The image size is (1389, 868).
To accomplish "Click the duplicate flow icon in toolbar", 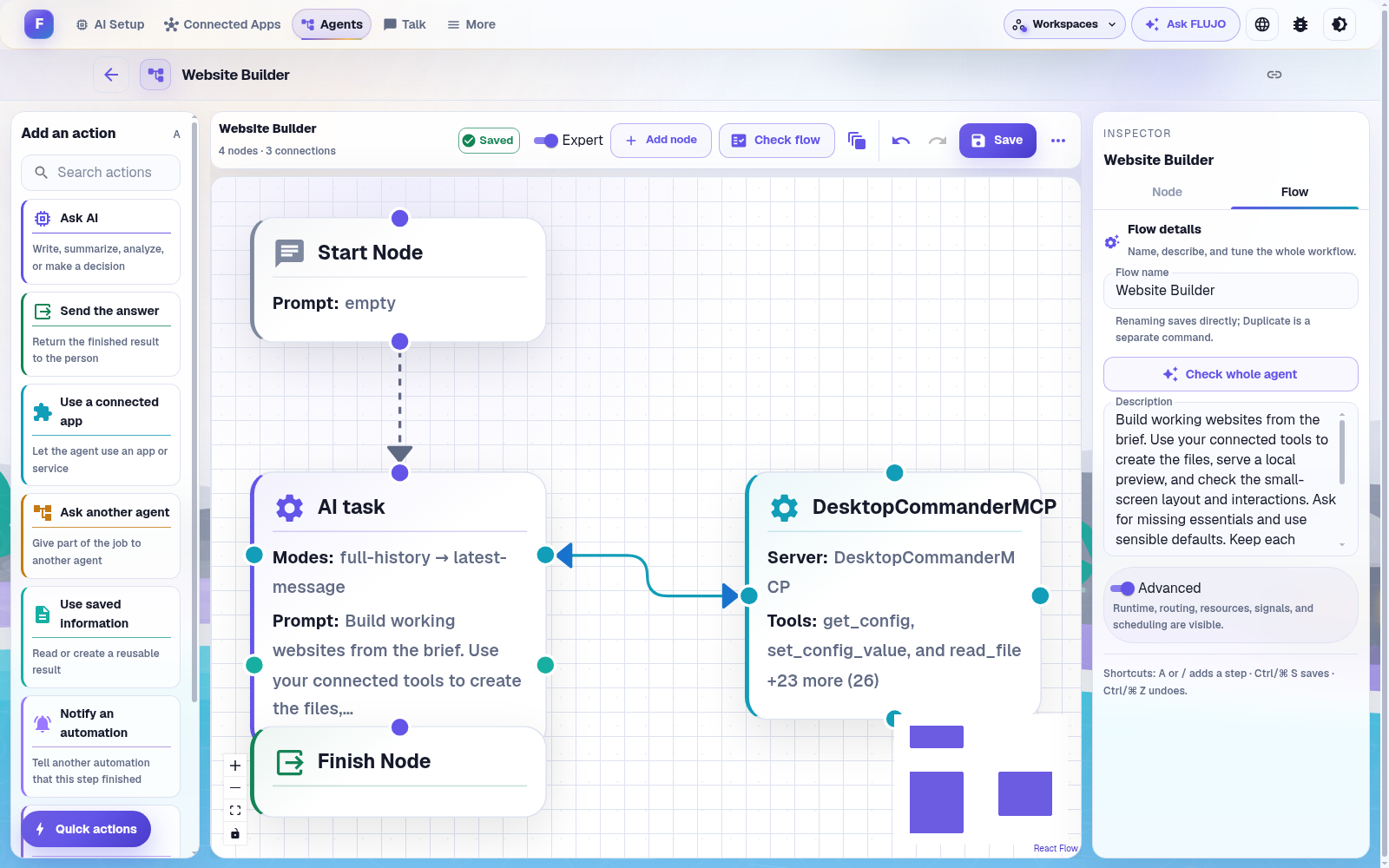I will coord(857,141).
